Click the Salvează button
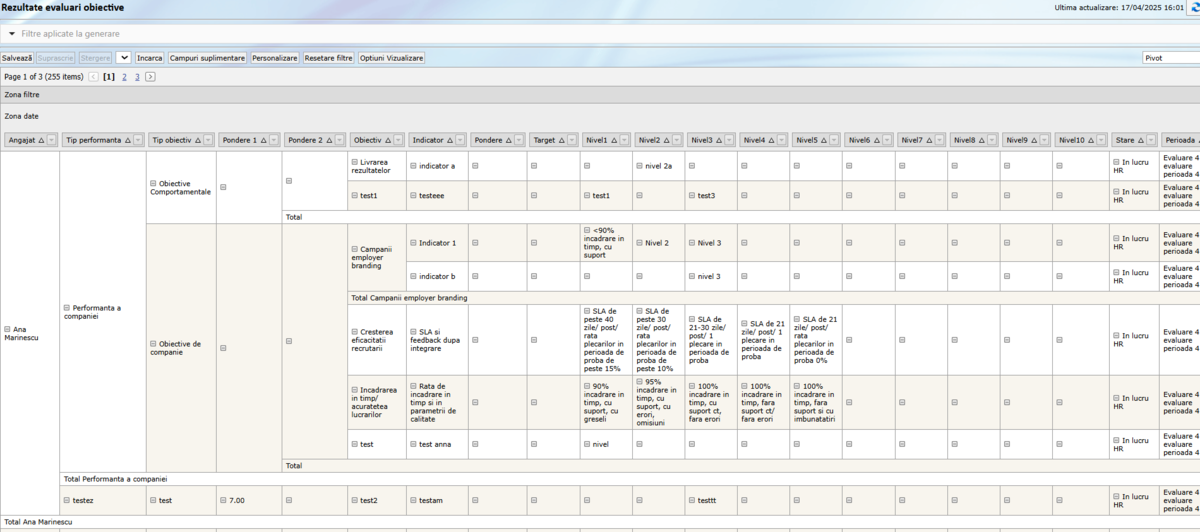Viewport: 1200px width, 532px height. (x=17, y=58)
